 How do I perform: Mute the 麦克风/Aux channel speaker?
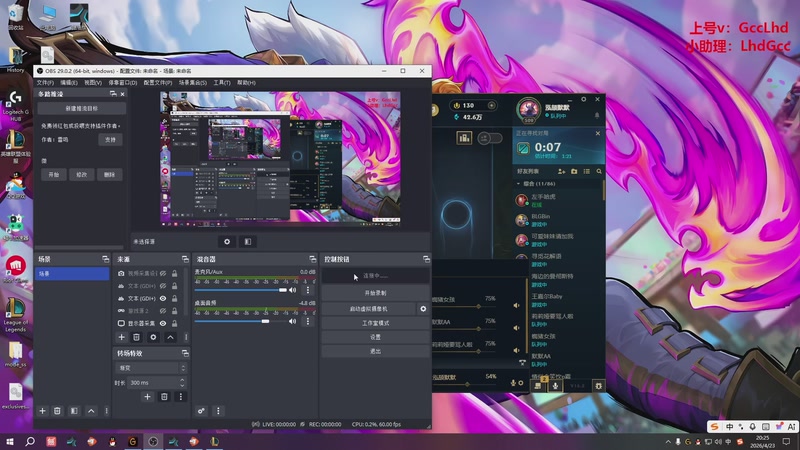pyautogui.click(x=292, y=290)
